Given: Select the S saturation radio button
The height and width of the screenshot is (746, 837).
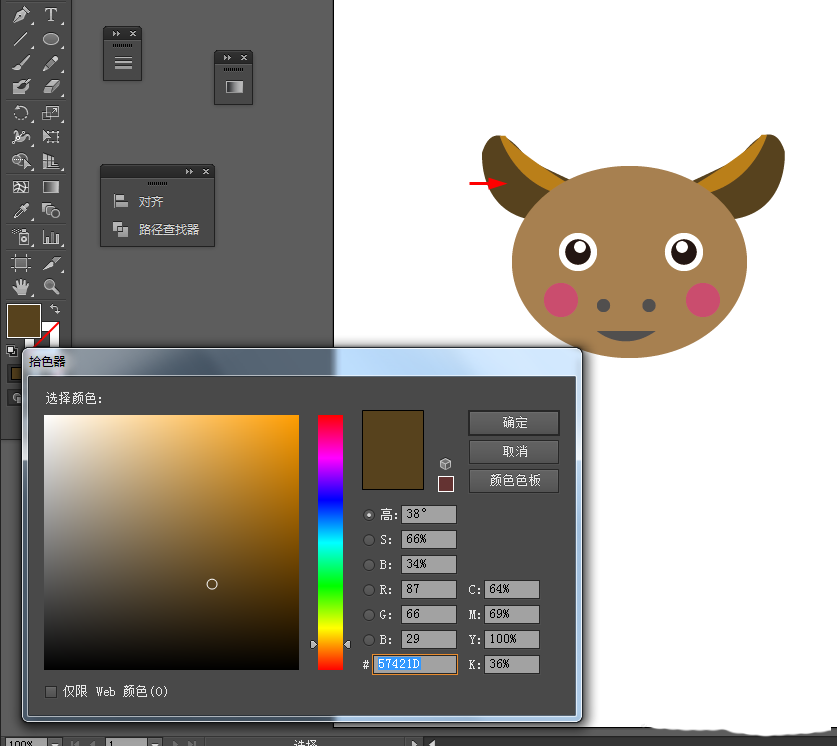Looking at the screenshot, I should (x=368, y=540).
